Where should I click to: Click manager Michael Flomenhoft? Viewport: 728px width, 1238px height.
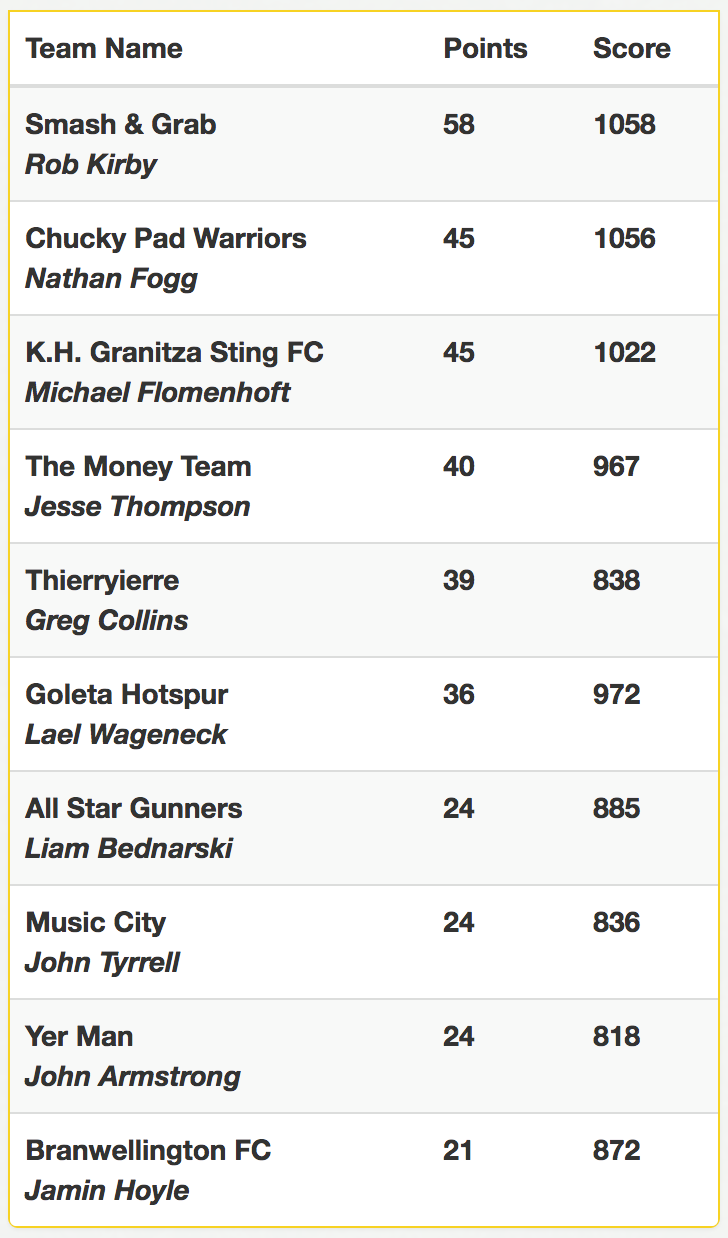tap(158, 392)
